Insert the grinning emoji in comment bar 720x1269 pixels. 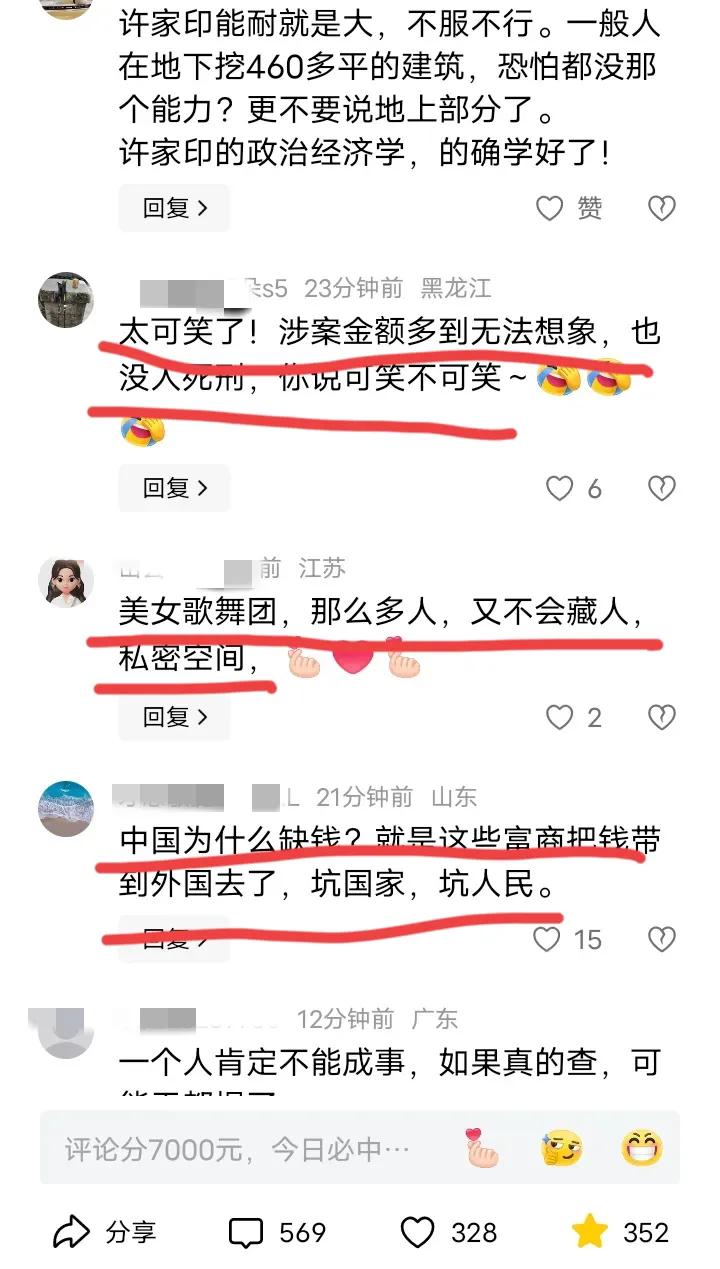pyautogui.click(x=641, y=1148)
